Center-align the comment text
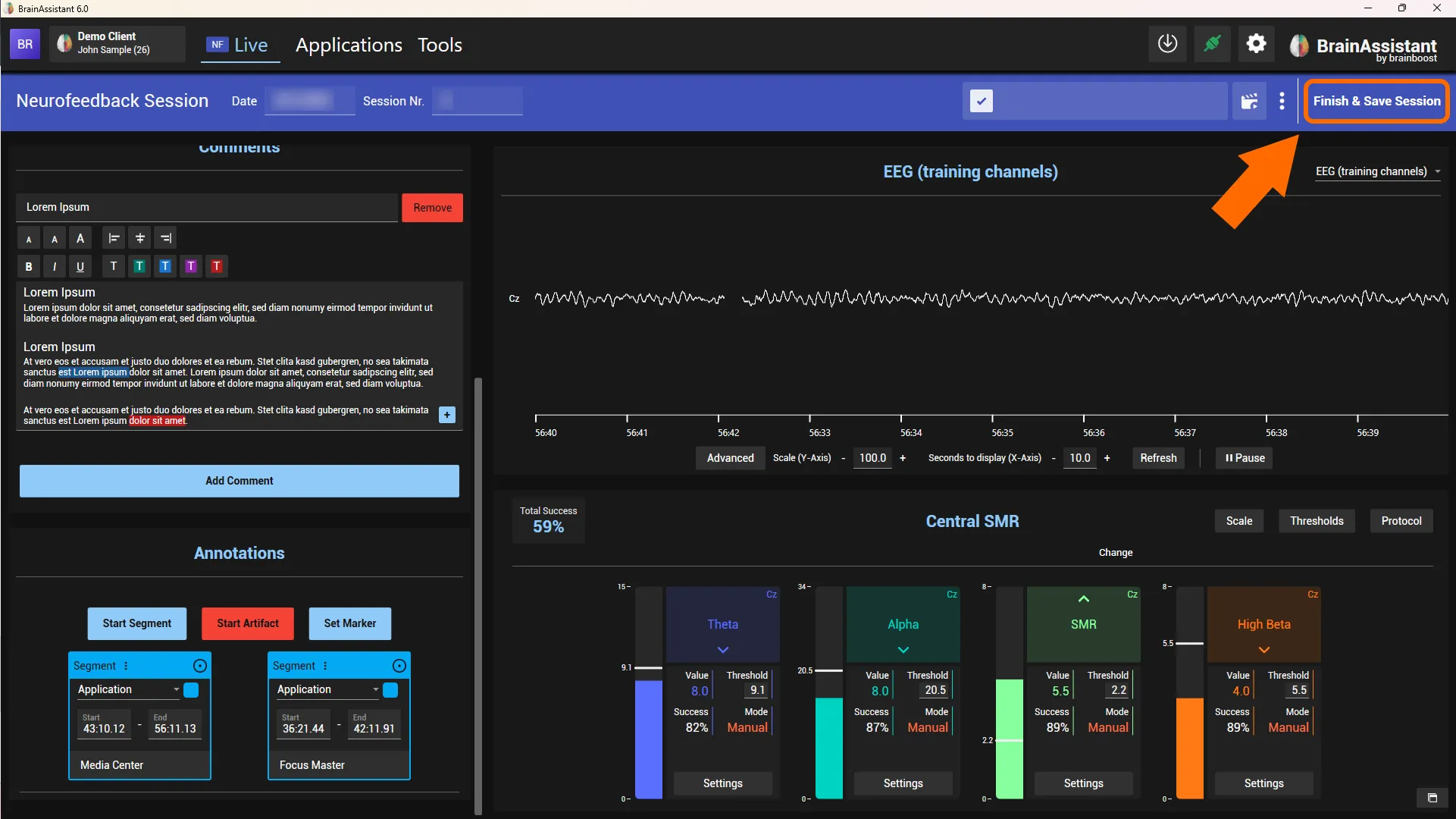Image resolution: width=1456 pixels, height=819 pixels. point(139,238)
